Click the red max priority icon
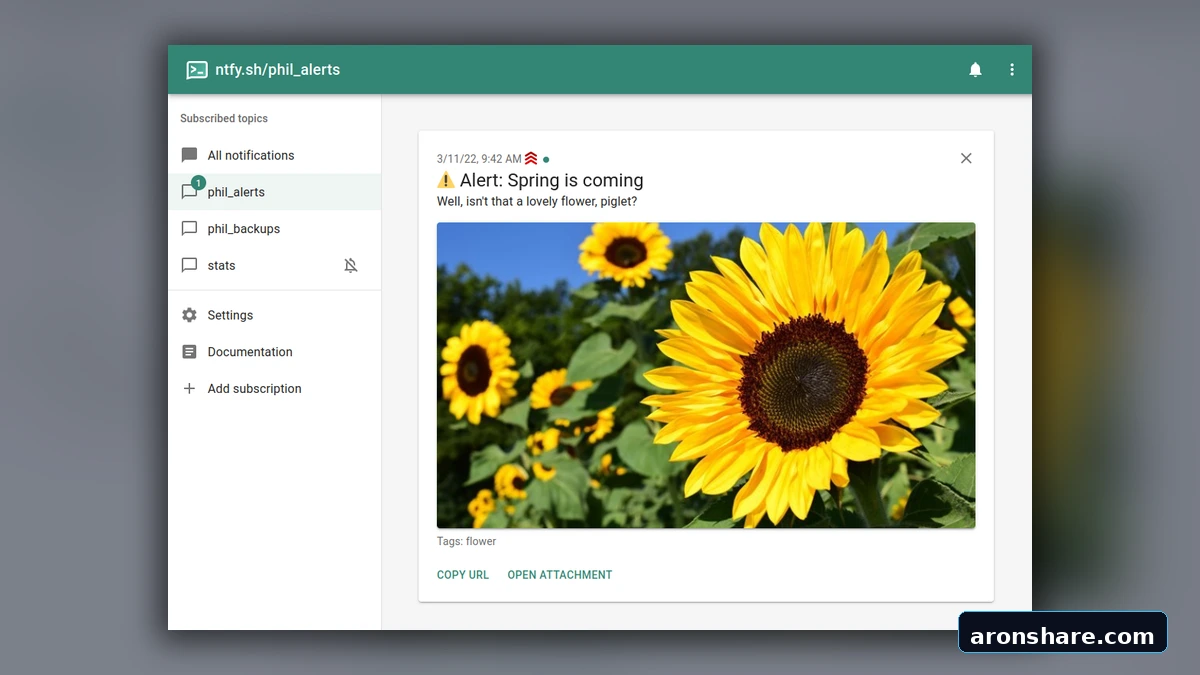The image size is (1200, 675). click(x=531, y=158)
